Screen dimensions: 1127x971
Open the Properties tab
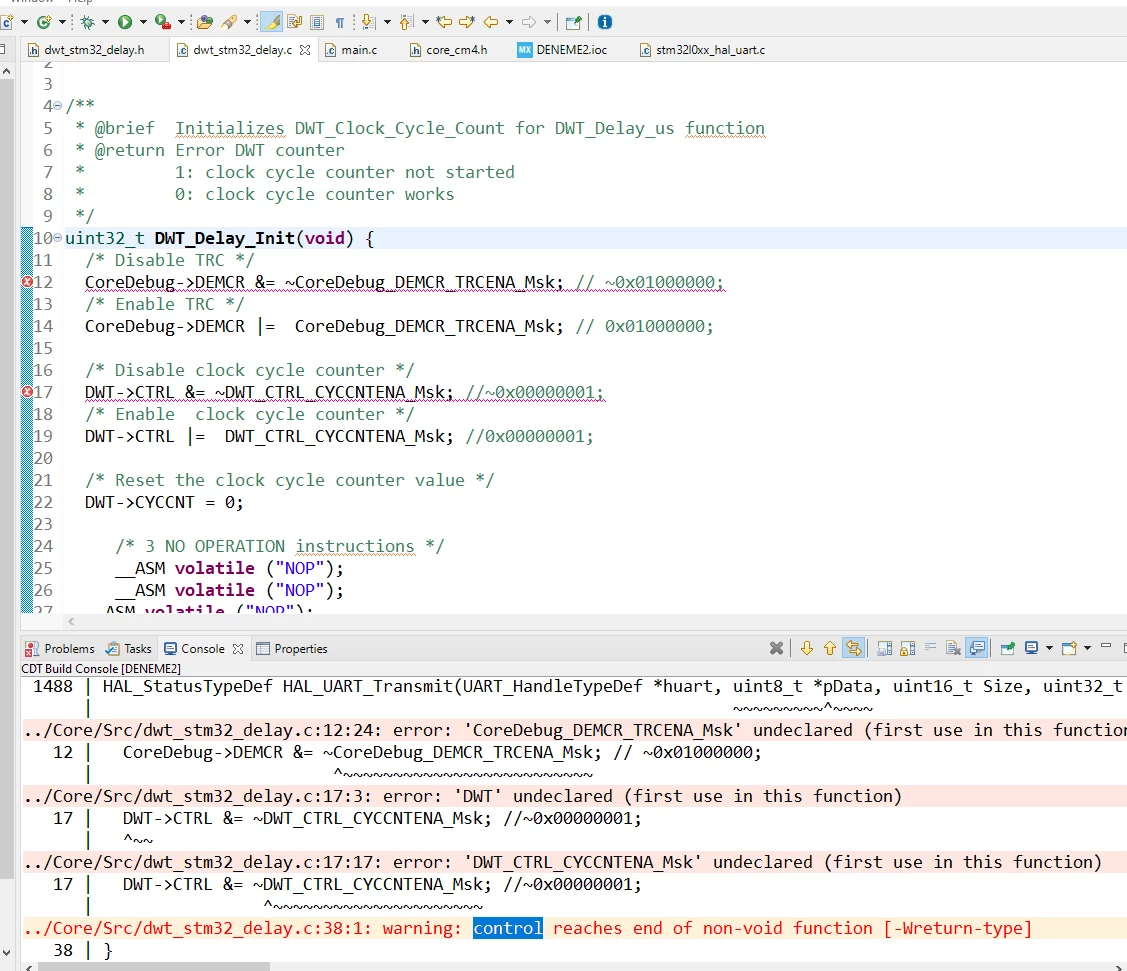(293, 648)
